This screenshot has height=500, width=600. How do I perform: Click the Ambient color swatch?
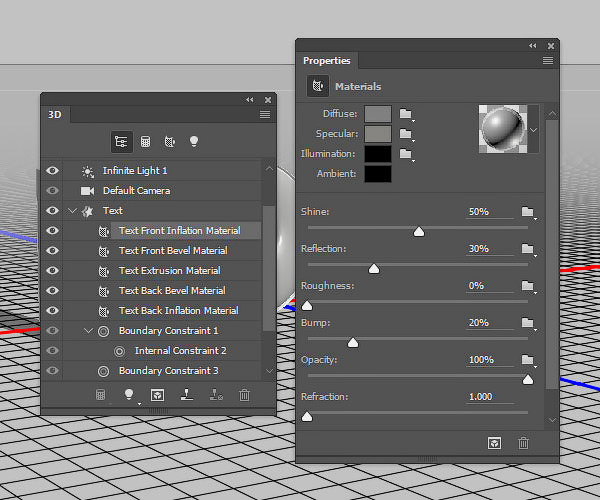tap(378, 174)
